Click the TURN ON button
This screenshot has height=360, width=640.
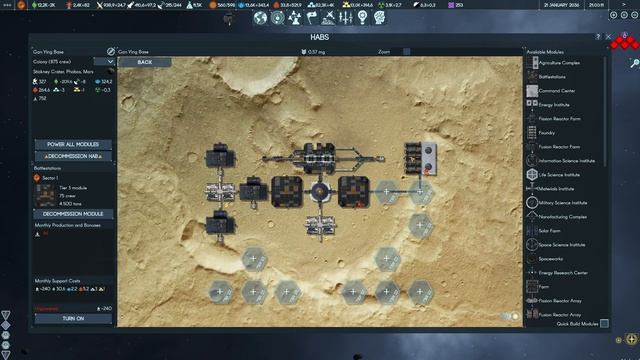pyautogui.click(x=73, y=318)
